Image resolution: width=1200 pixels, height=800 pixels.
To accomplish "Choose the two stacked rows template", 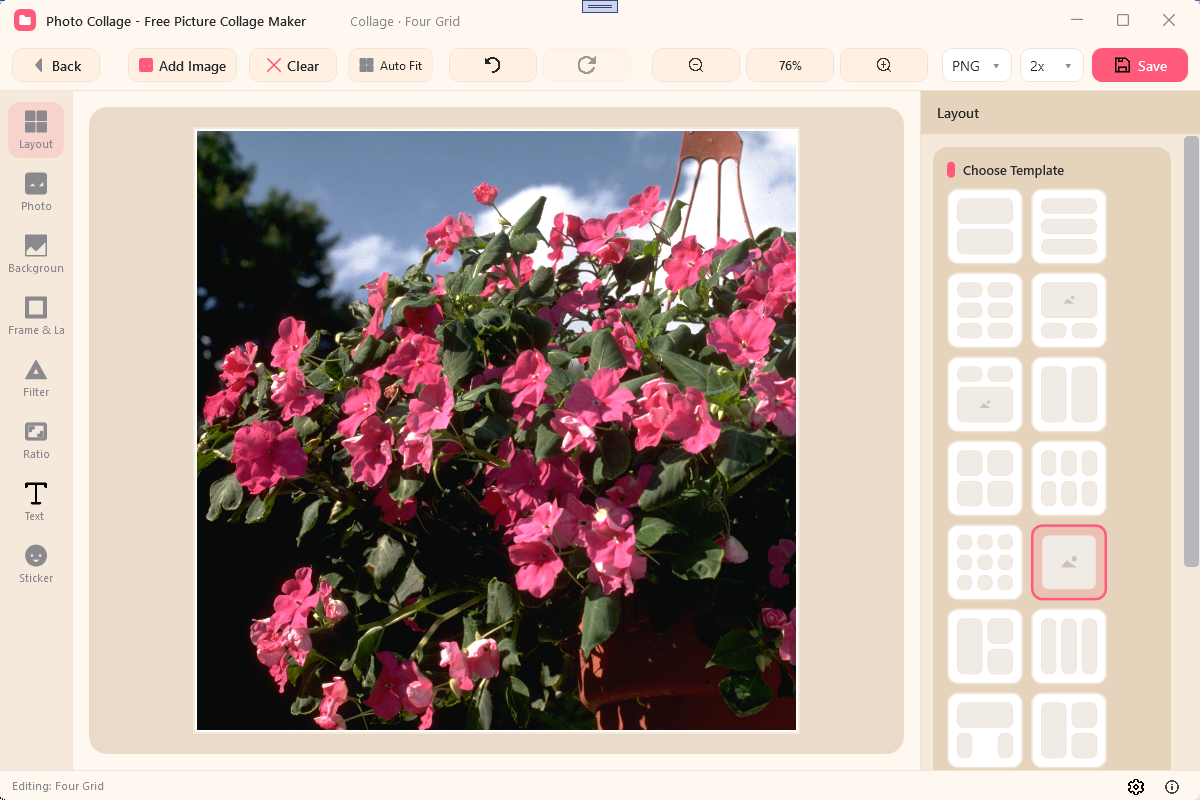I will coord(985,226).
